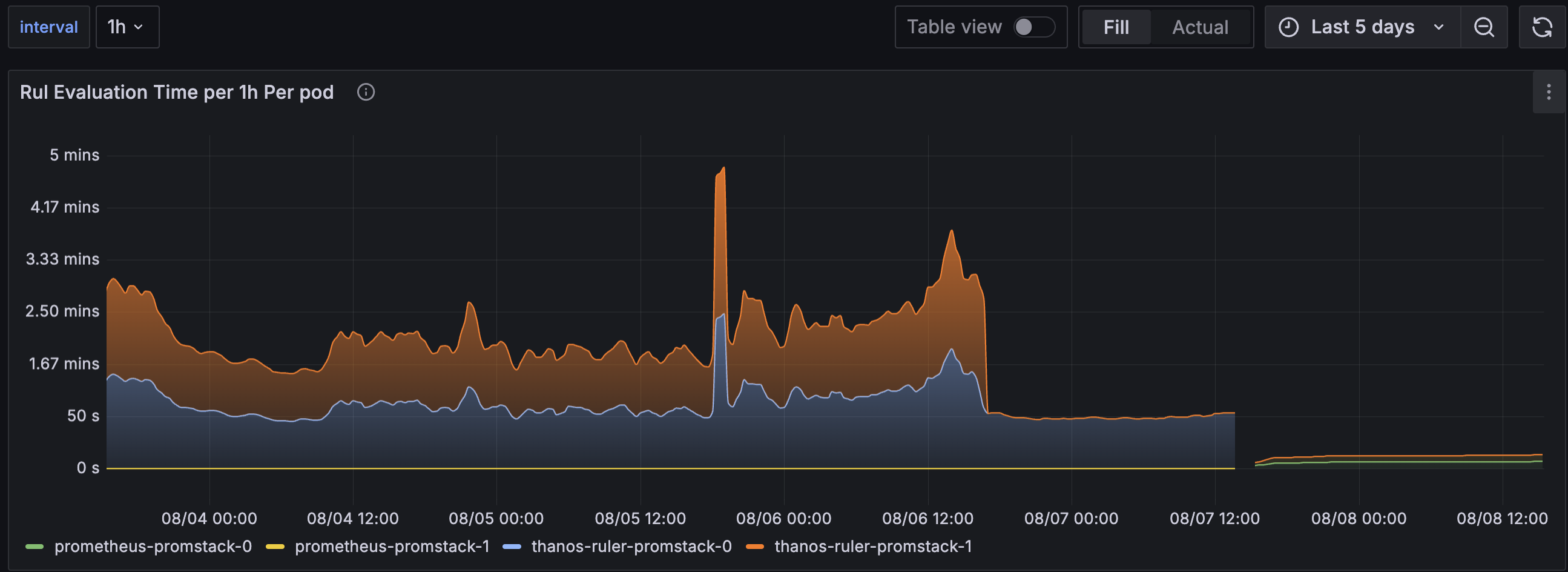This screenshot has height=572, width=1568.
Task: Click orange color swatch of thanos-ruler-promstack-1
Action: click(x=755, y=547)
